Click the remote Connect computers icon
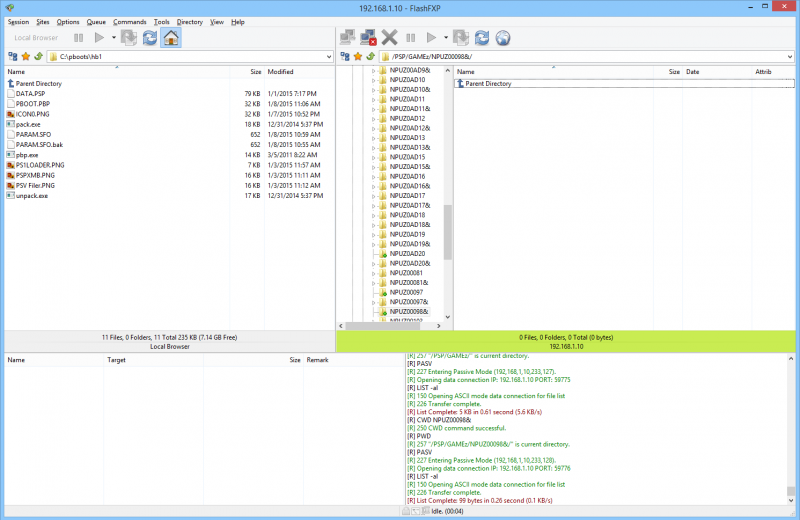The height and width of the screenshot is (520, 800). (x=347, y=38)
